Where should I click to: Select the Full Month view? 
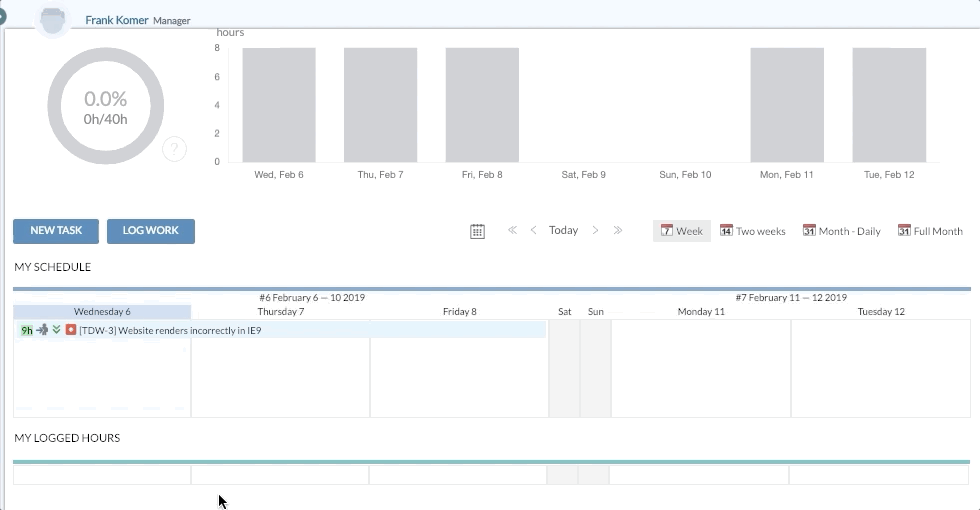tap(930, 231)
